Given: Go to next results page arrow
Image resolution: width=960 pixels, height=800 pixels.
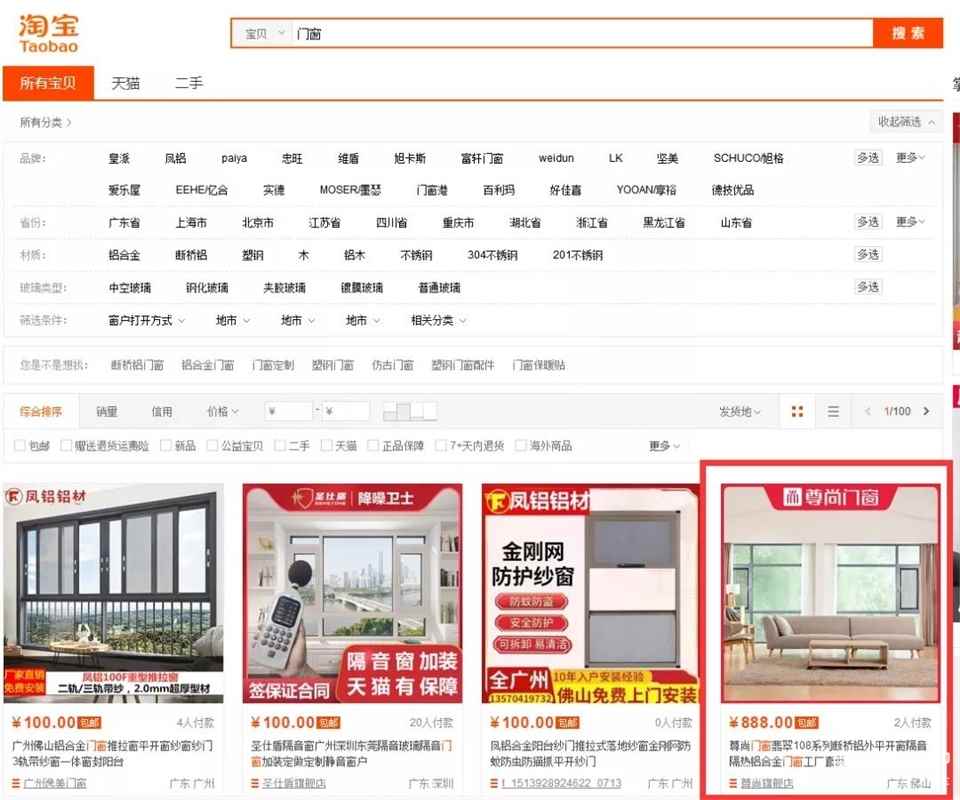Looking at the screenshot, I should pos(927,412).
